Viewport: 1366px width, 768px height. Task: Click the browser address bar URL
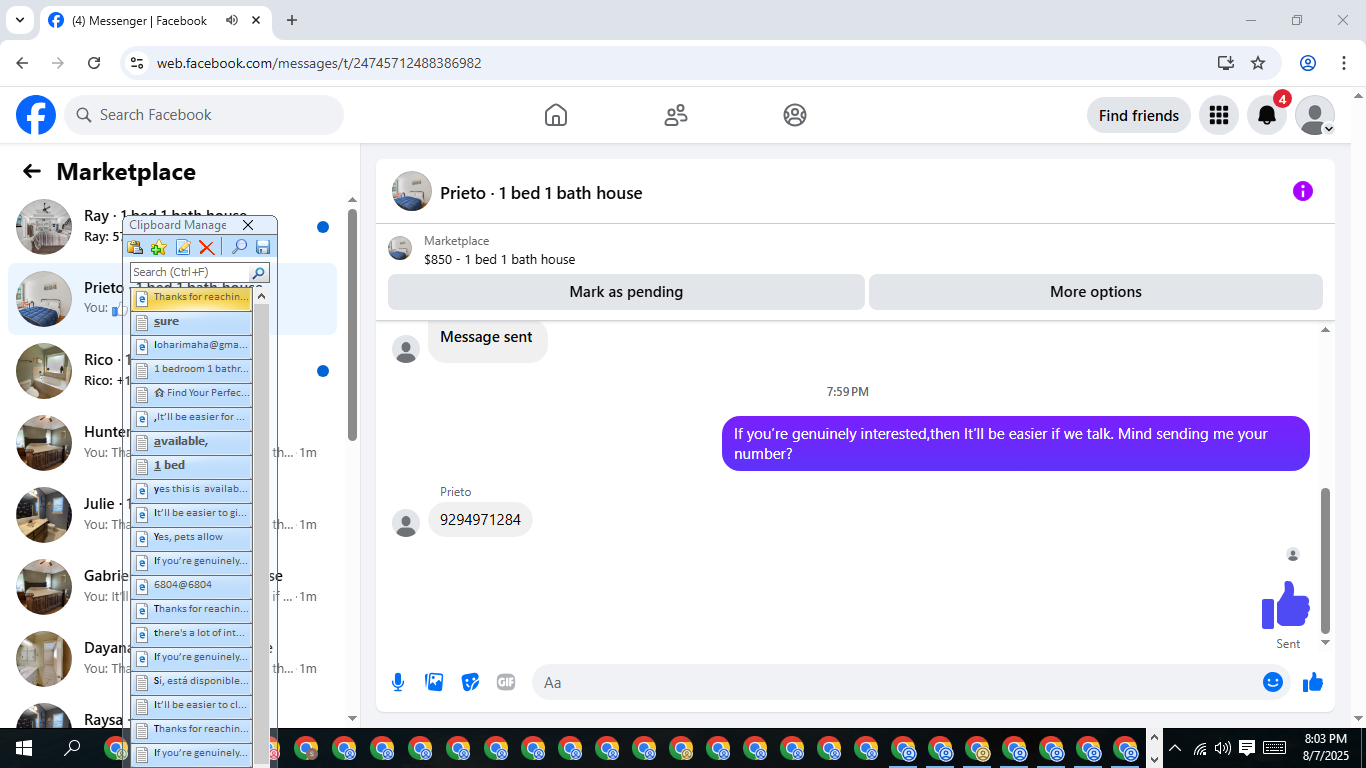(318, 63)
